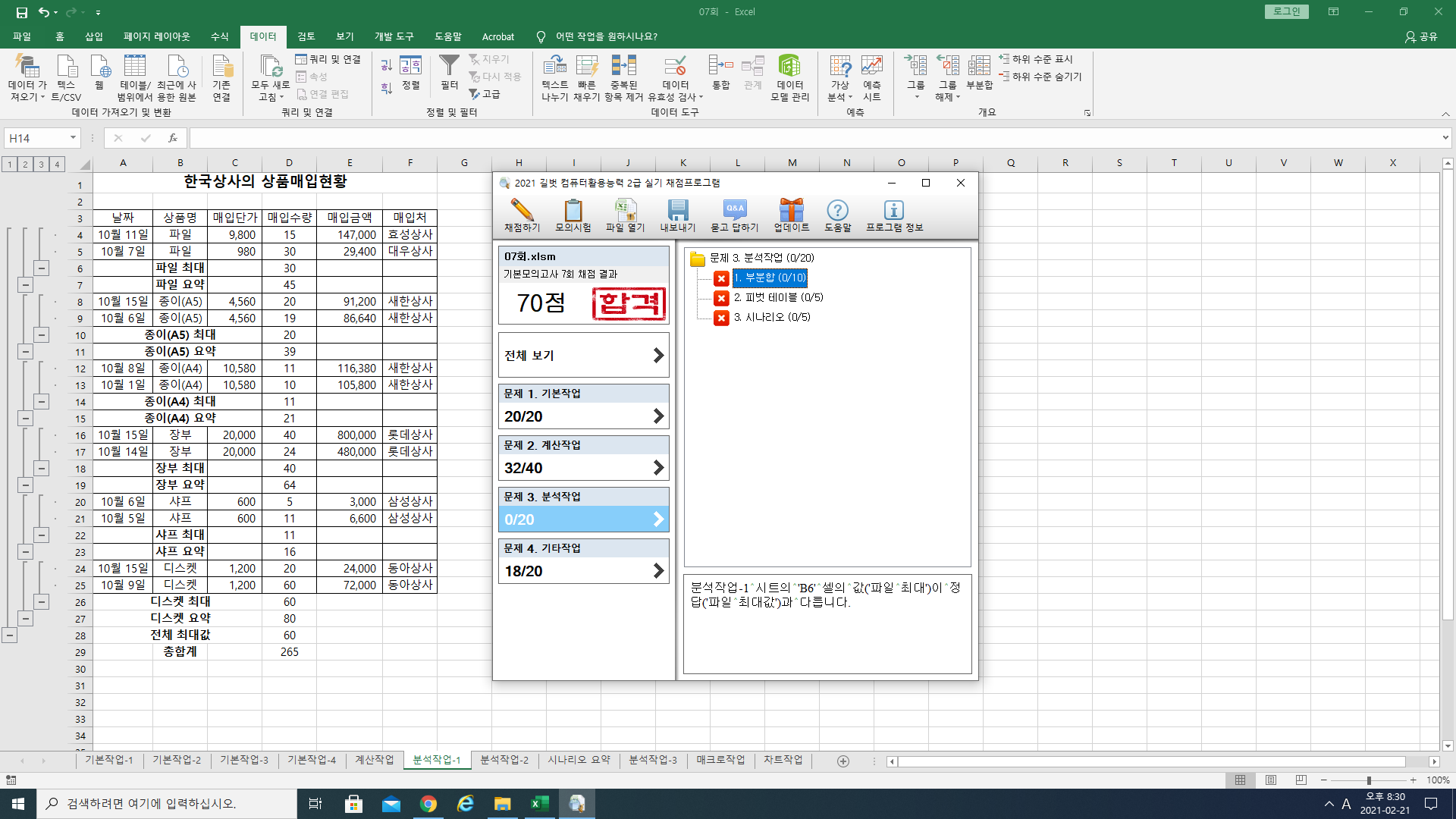This screenshot has width=1456, height=819.
Task: Select outline level 2 button
Action: [x=25, y=164]
